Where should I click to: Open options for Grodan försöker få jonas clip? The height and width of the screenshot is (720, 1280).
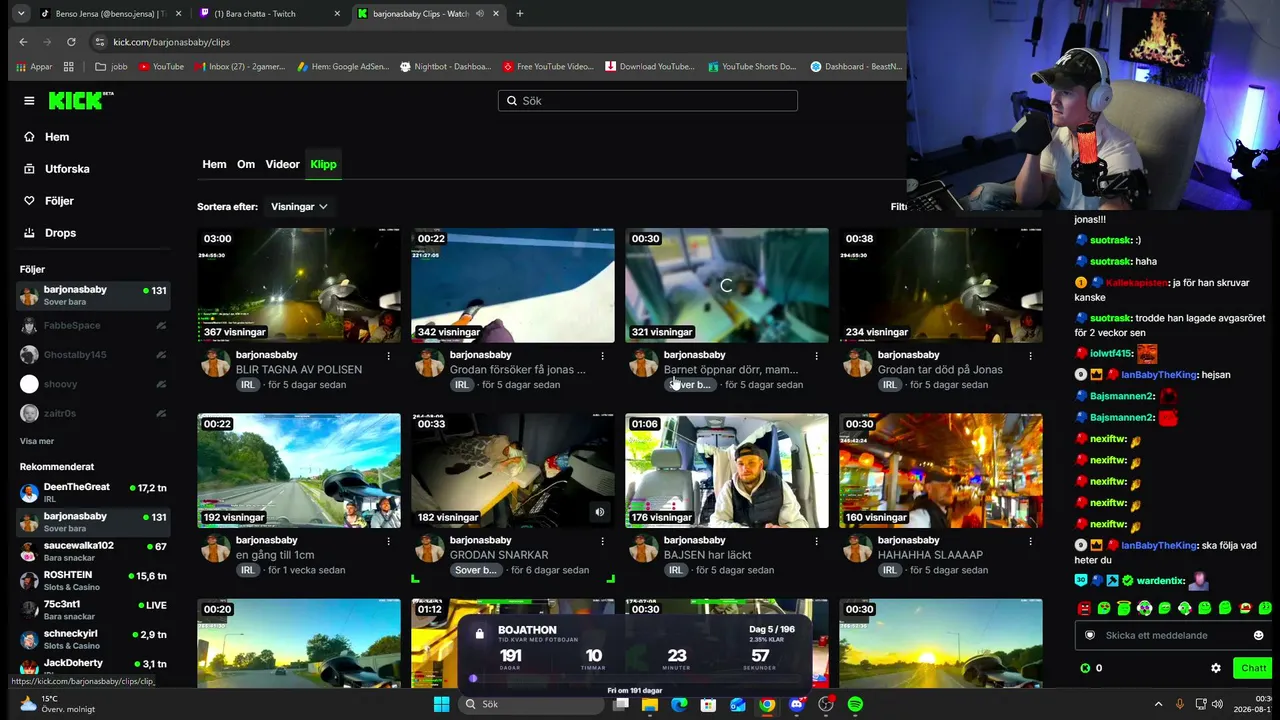point(603,356)
